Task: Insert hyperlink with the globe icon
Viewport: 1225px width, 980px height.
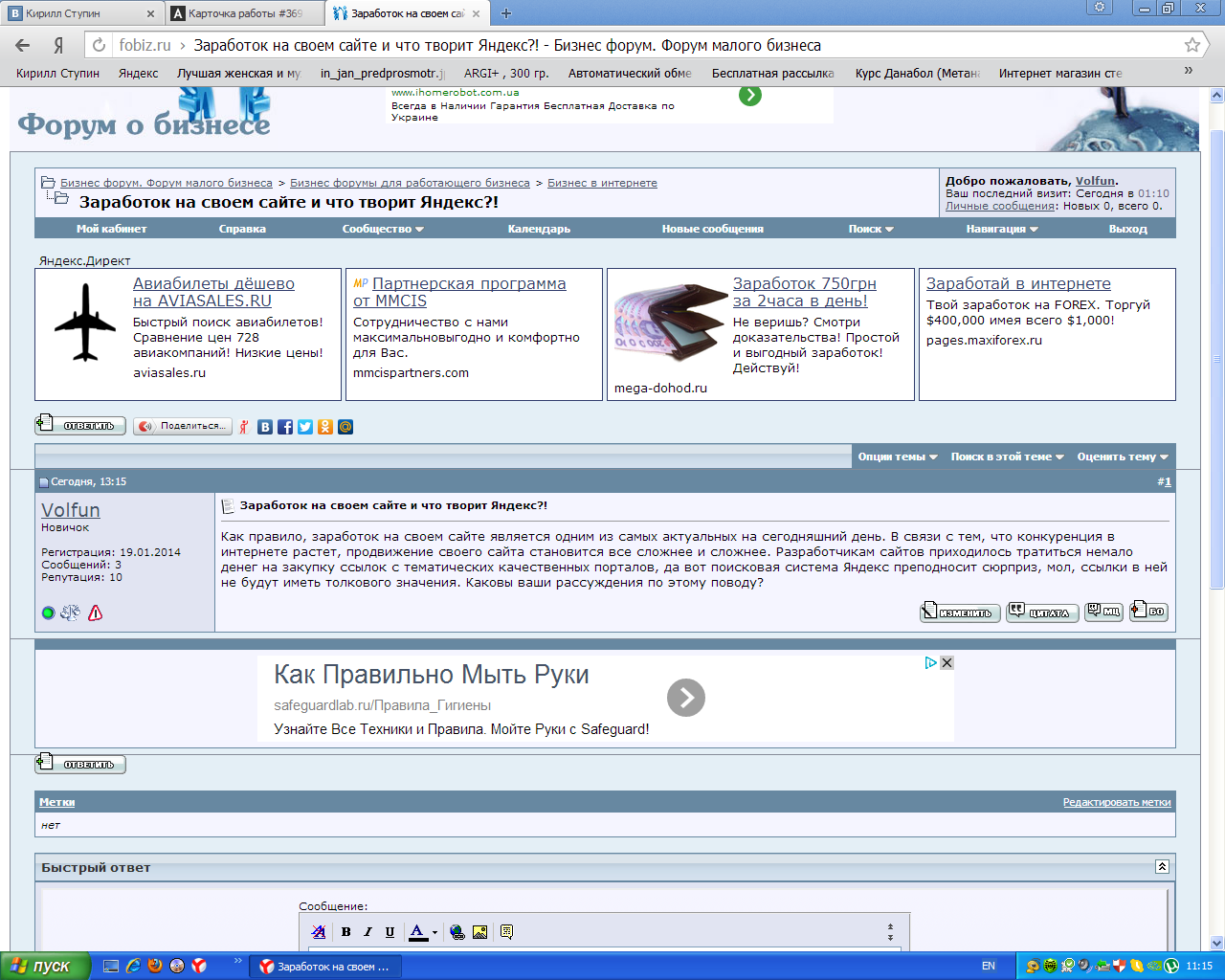Action: point(457,931)
